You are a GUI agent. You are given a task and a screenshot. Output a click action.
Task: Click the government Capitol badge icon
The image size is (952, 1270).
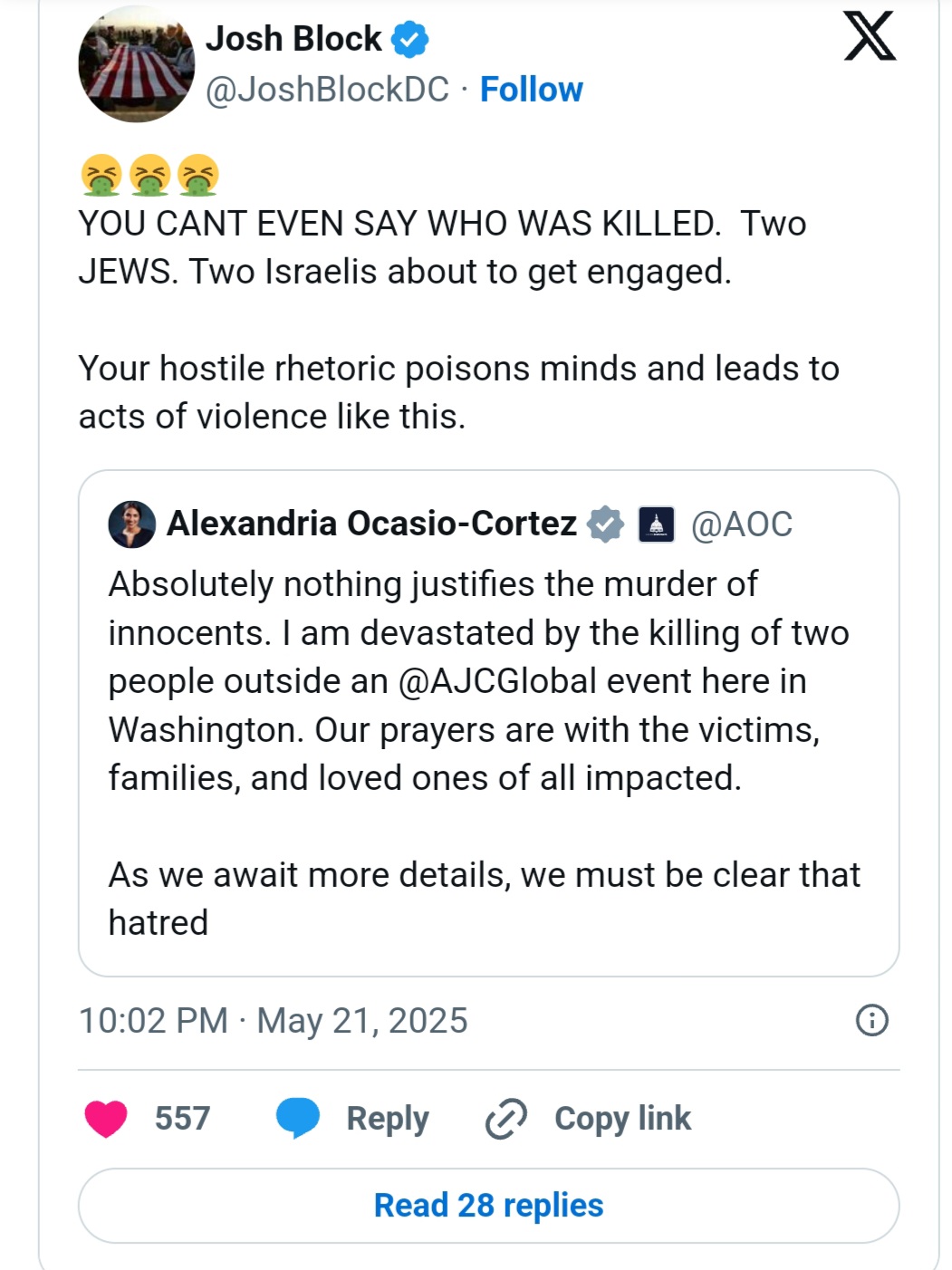pos(657,524)
